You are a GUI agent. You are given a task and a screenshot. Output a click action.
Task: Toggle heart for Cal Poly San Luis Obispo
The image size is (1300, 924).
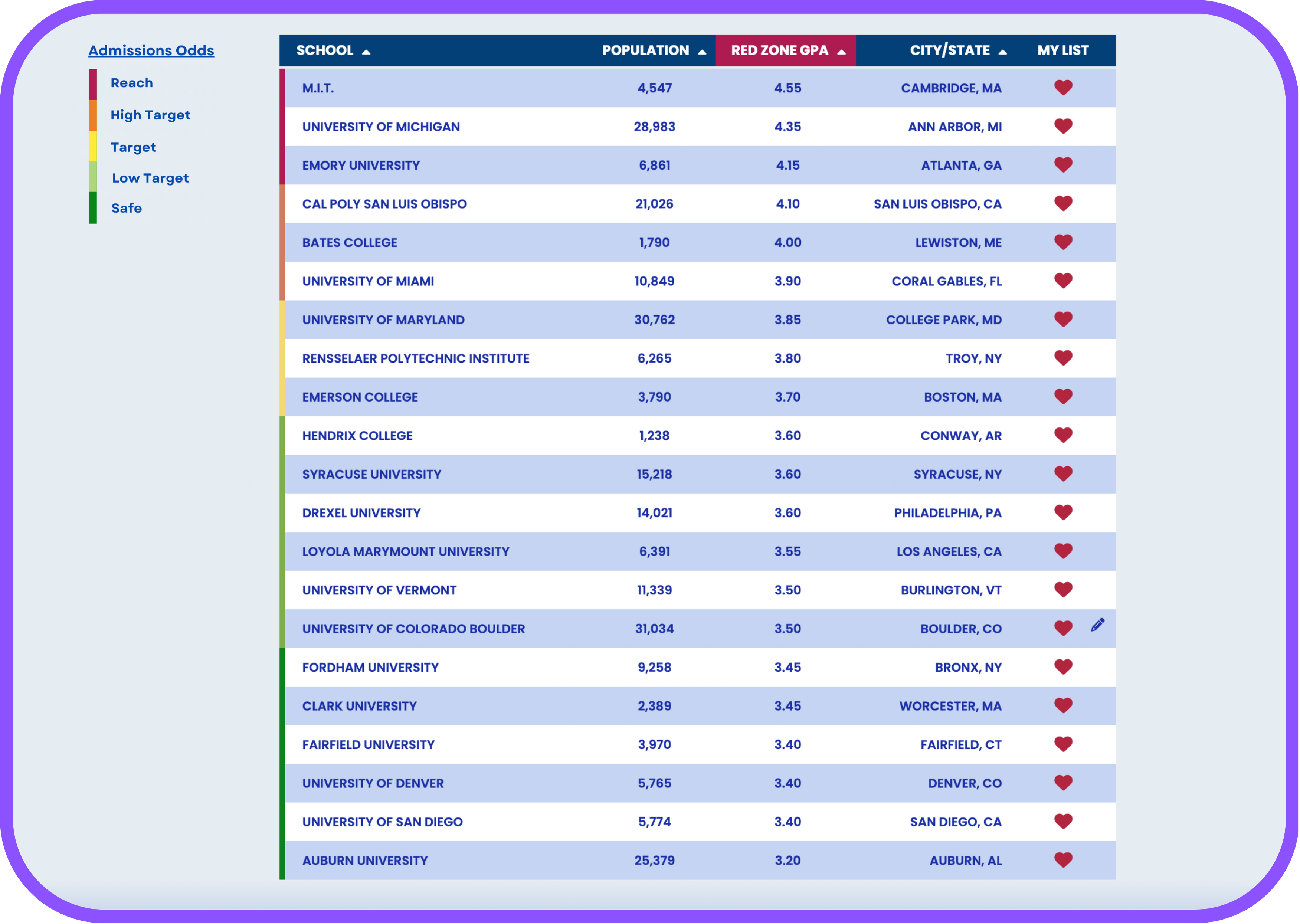pyautogui.click(x=1063, y=204)
